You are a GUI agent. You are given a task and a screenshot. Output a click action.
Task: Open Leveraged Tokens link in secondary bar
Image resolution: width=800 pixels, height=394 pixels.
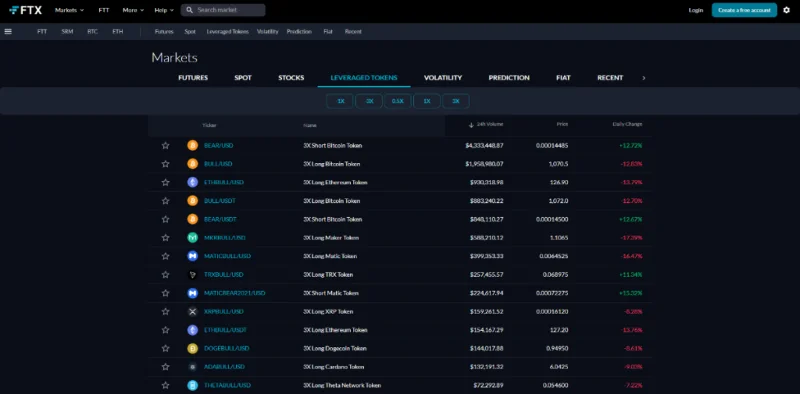pos(228,32)
